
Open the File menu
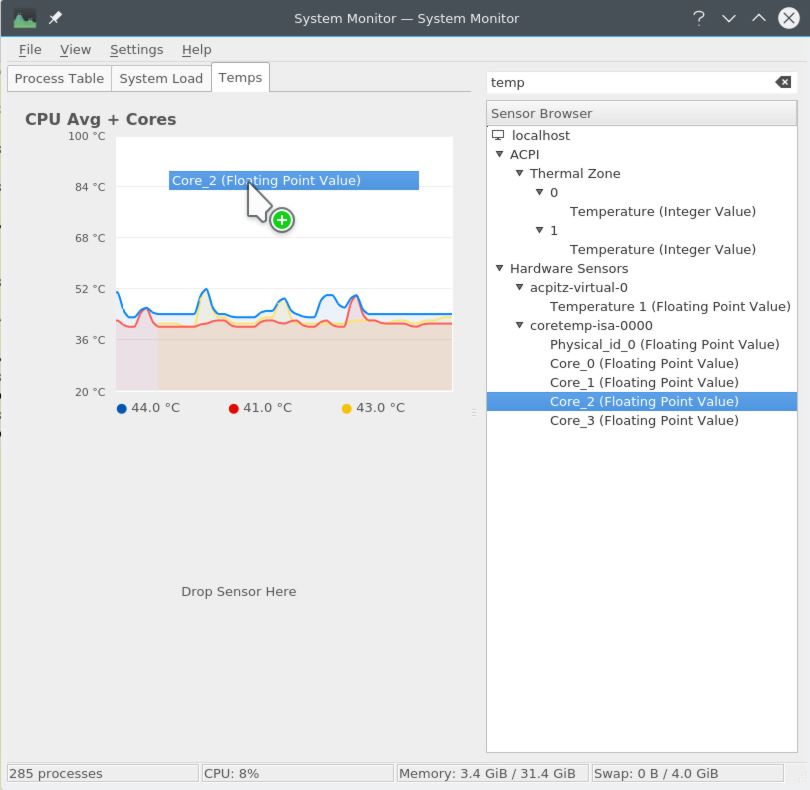pos(30,50)
